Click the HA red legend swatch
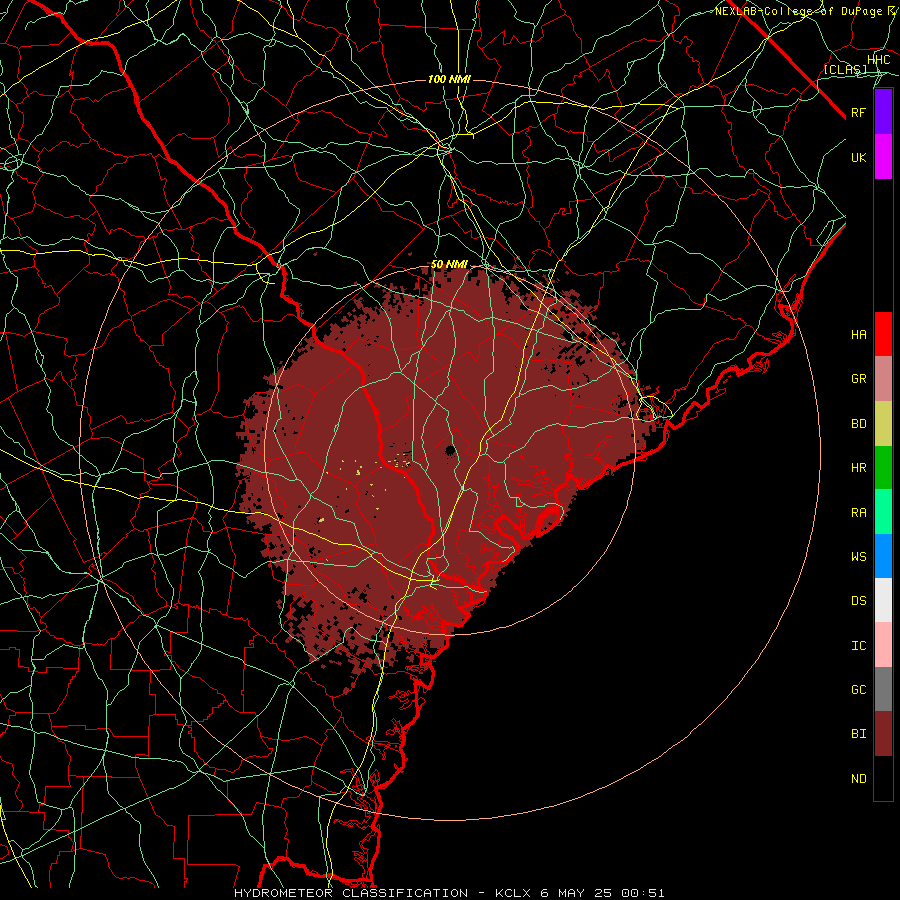This screenshot has width=900, height=900. [x=883, y=334]
